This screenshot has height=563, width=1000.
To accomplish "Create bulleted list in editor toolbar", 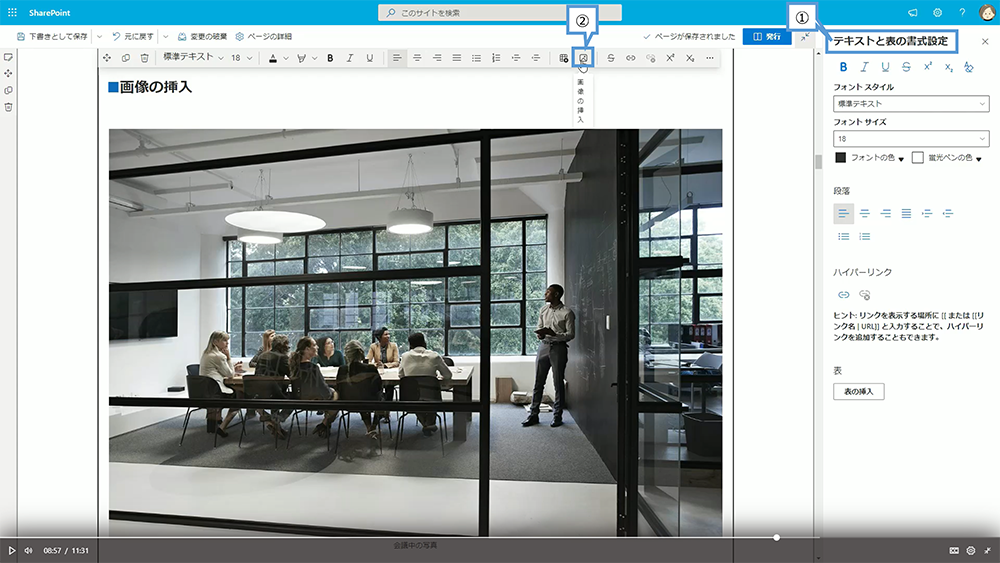I will (476, 58).
